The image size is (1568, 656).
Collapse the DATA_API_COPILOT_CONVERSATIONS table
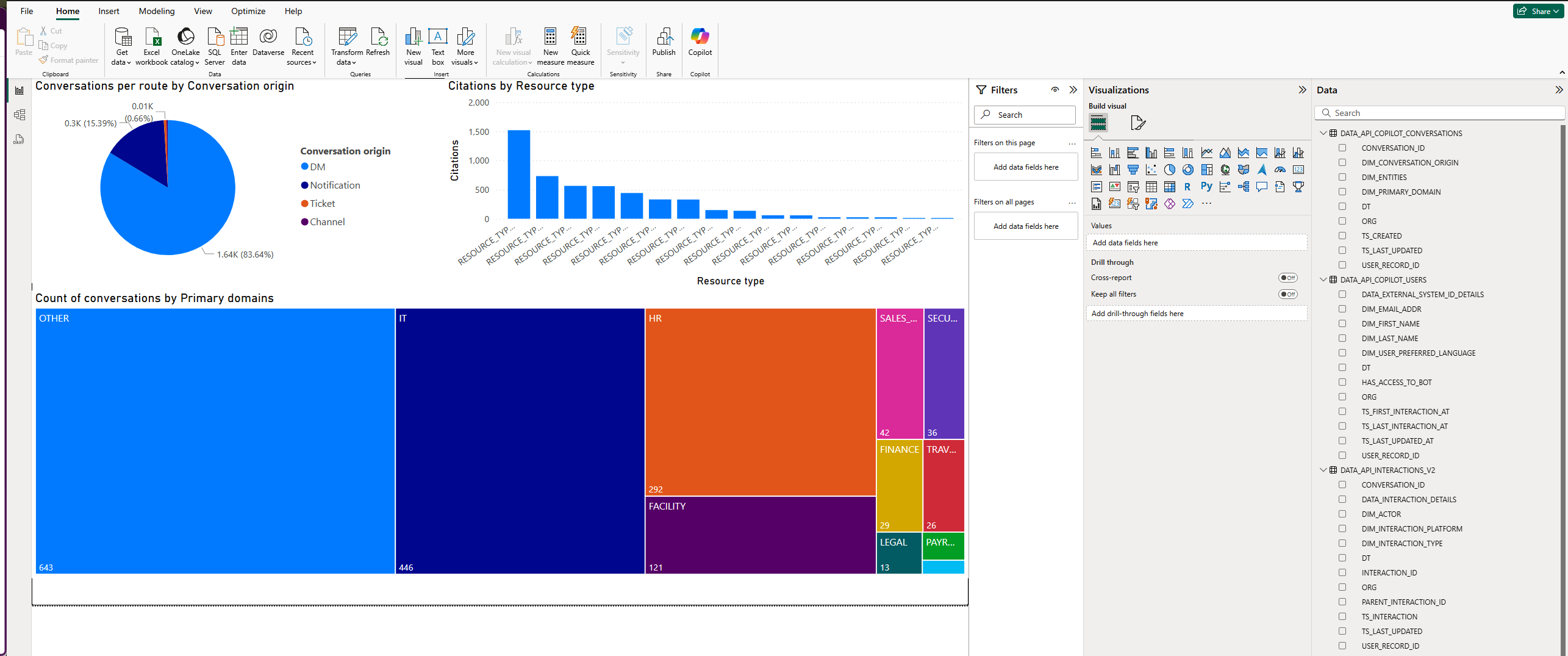click(1323, 133)
